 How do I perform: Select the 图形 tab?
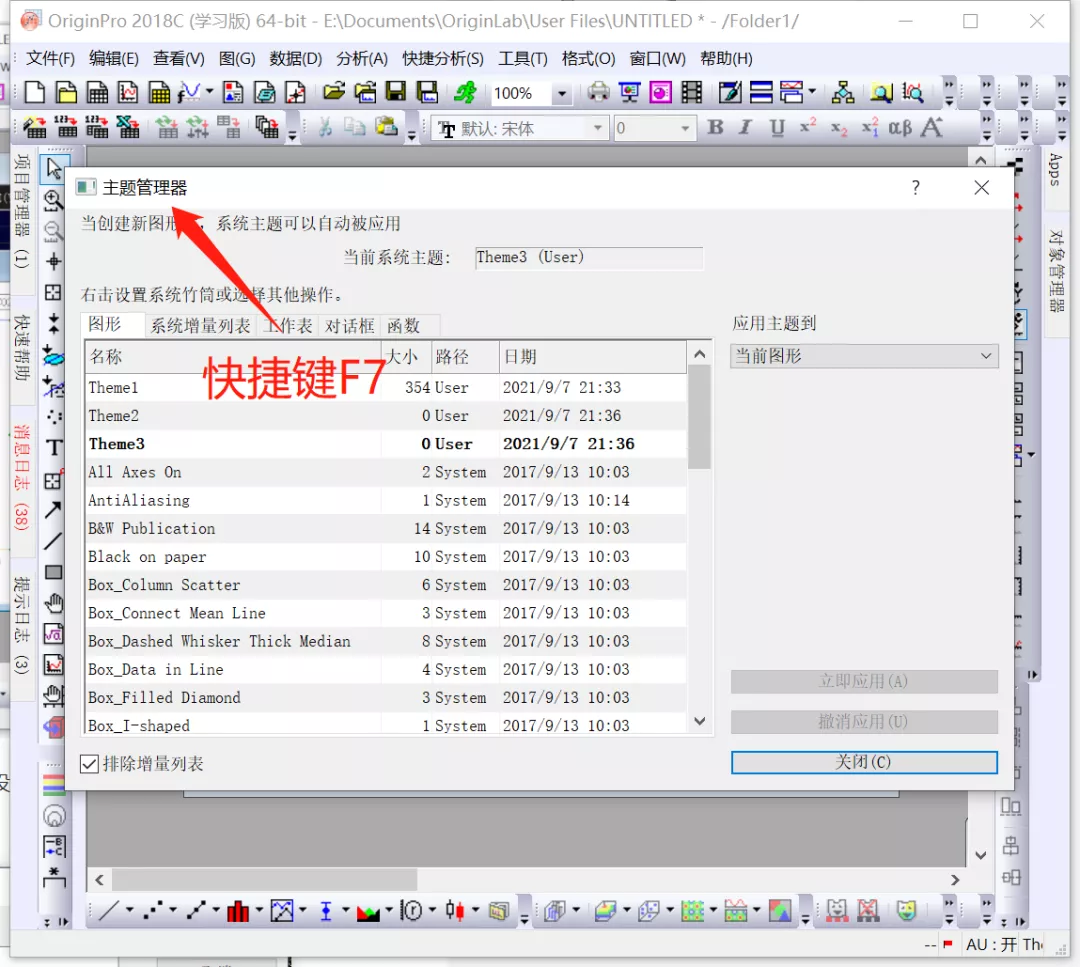113,324
